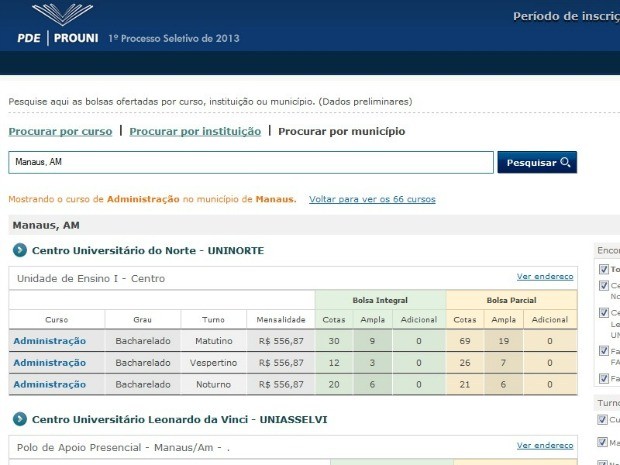Click Bolsa Parcial Cotas value 69
This screenshot has width=620, height=465.
[x=465, y=341]
